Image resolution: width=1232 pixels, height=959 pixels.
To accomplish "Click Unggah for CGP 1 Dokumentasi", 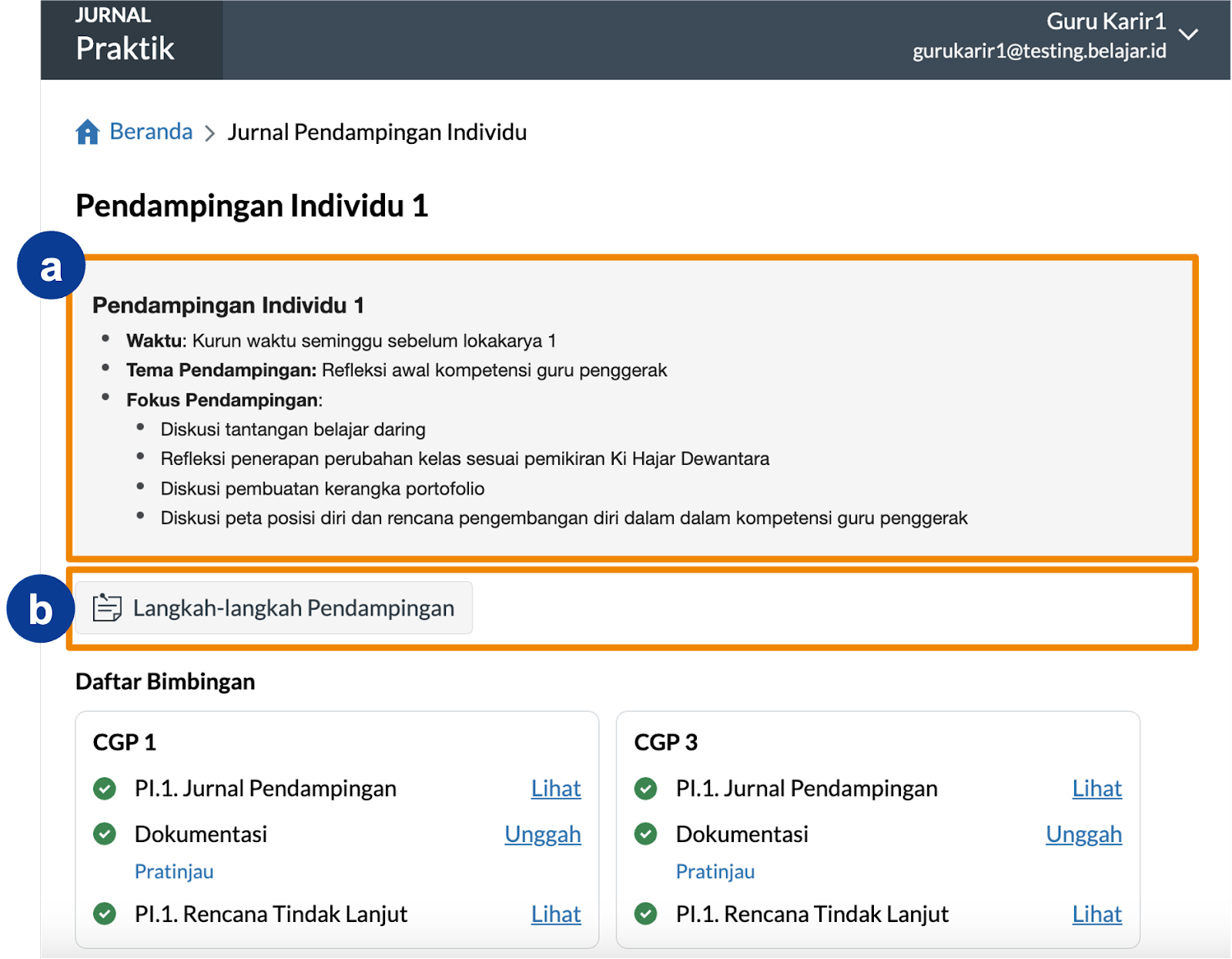I will (x=543, y=834).
